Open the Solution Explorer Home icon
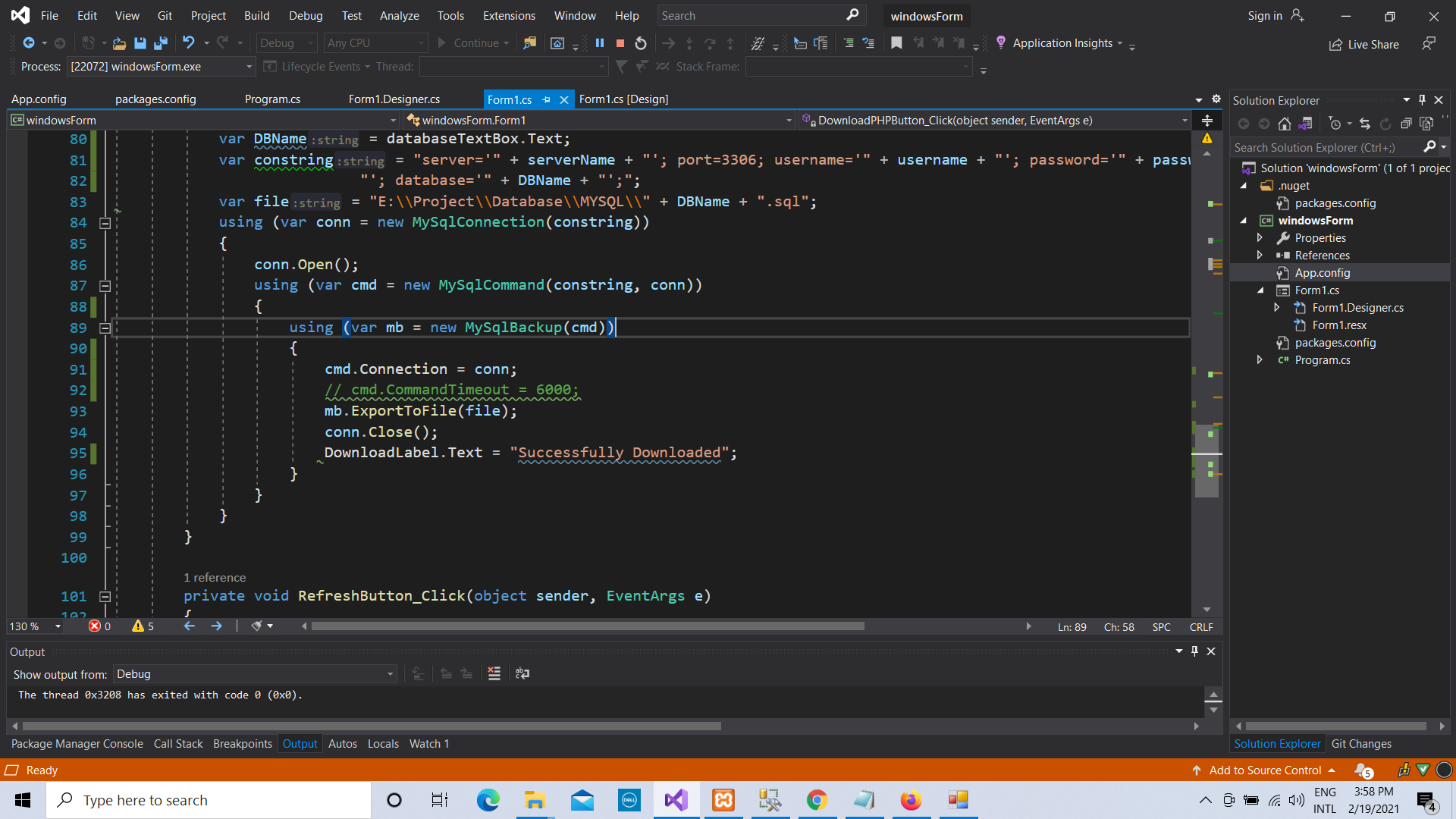The height and width of the screenshot is (819, 1456). [1284, 124]
